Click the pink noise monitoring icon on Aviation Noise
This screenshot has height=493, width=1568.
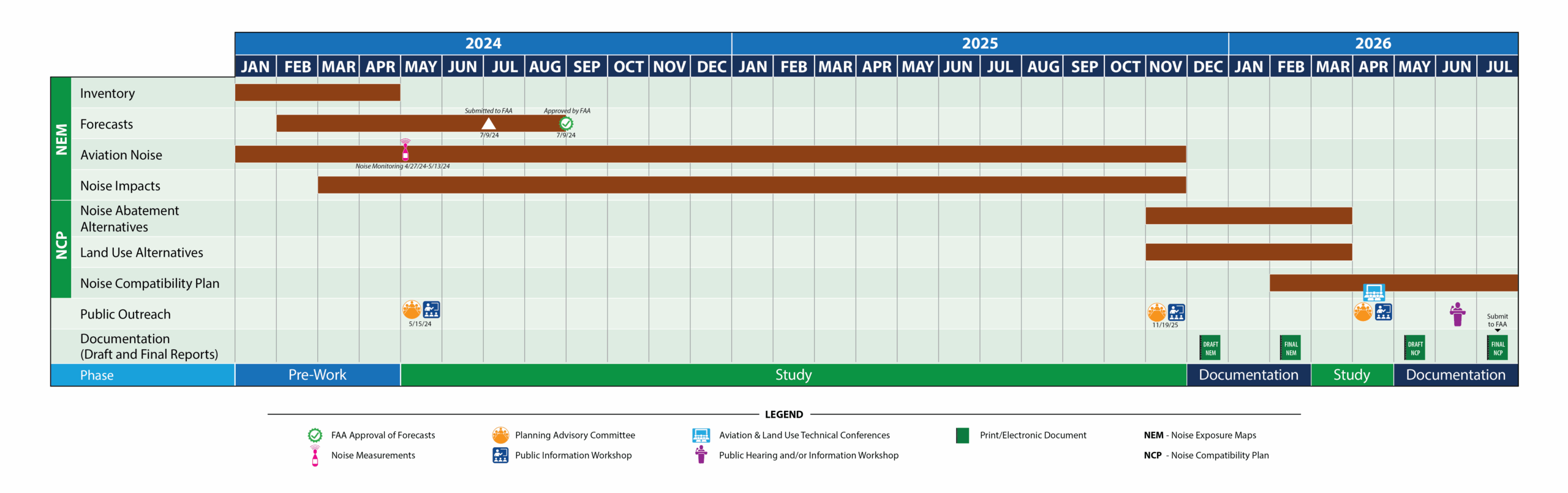[405, 149]
